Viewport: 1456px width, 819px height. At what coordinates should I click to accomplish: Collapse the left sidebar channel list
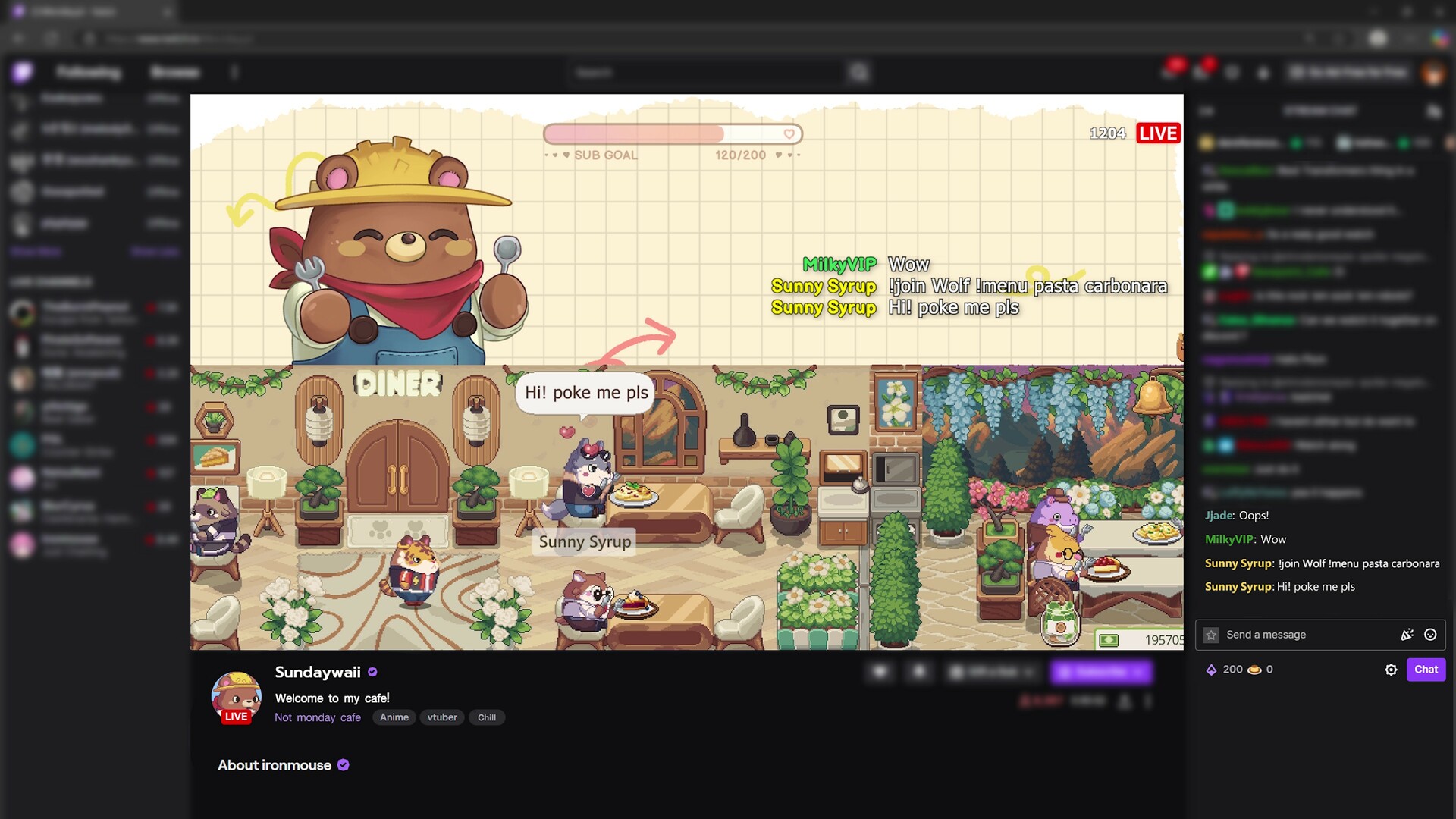[235, 72]
